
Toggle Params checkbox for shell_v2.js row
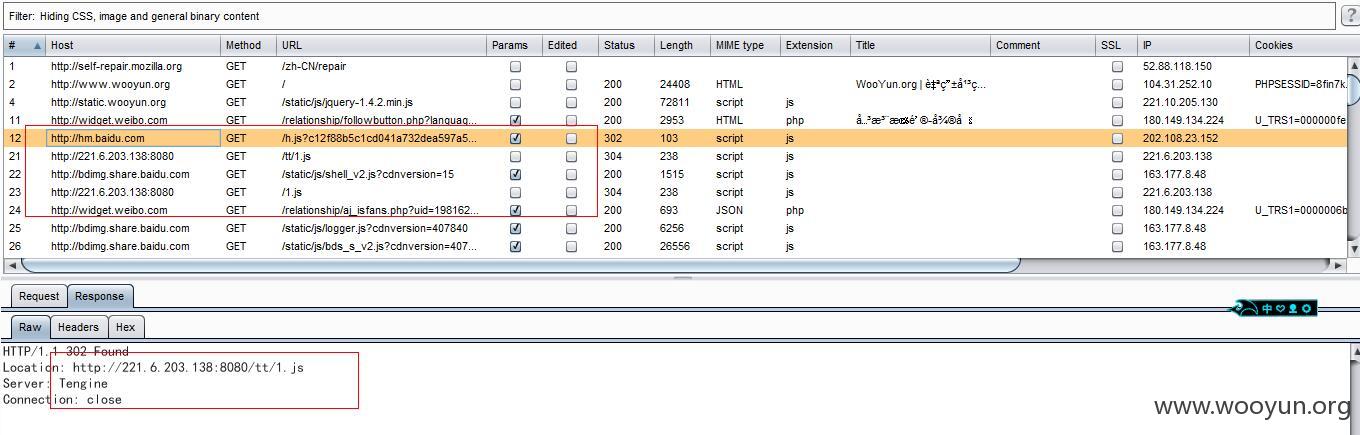515,174
